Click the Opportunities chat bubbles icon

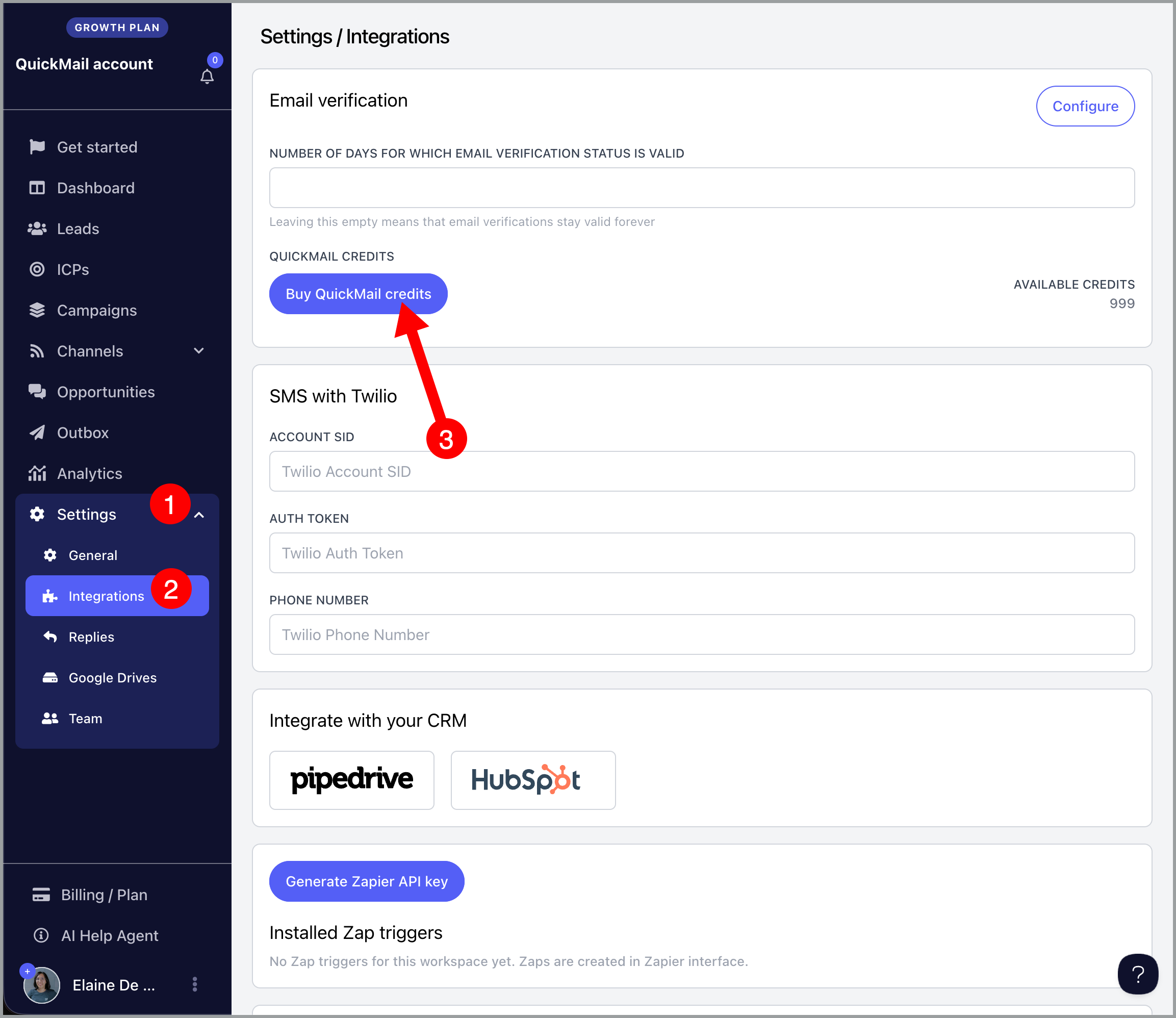point(38,392)
